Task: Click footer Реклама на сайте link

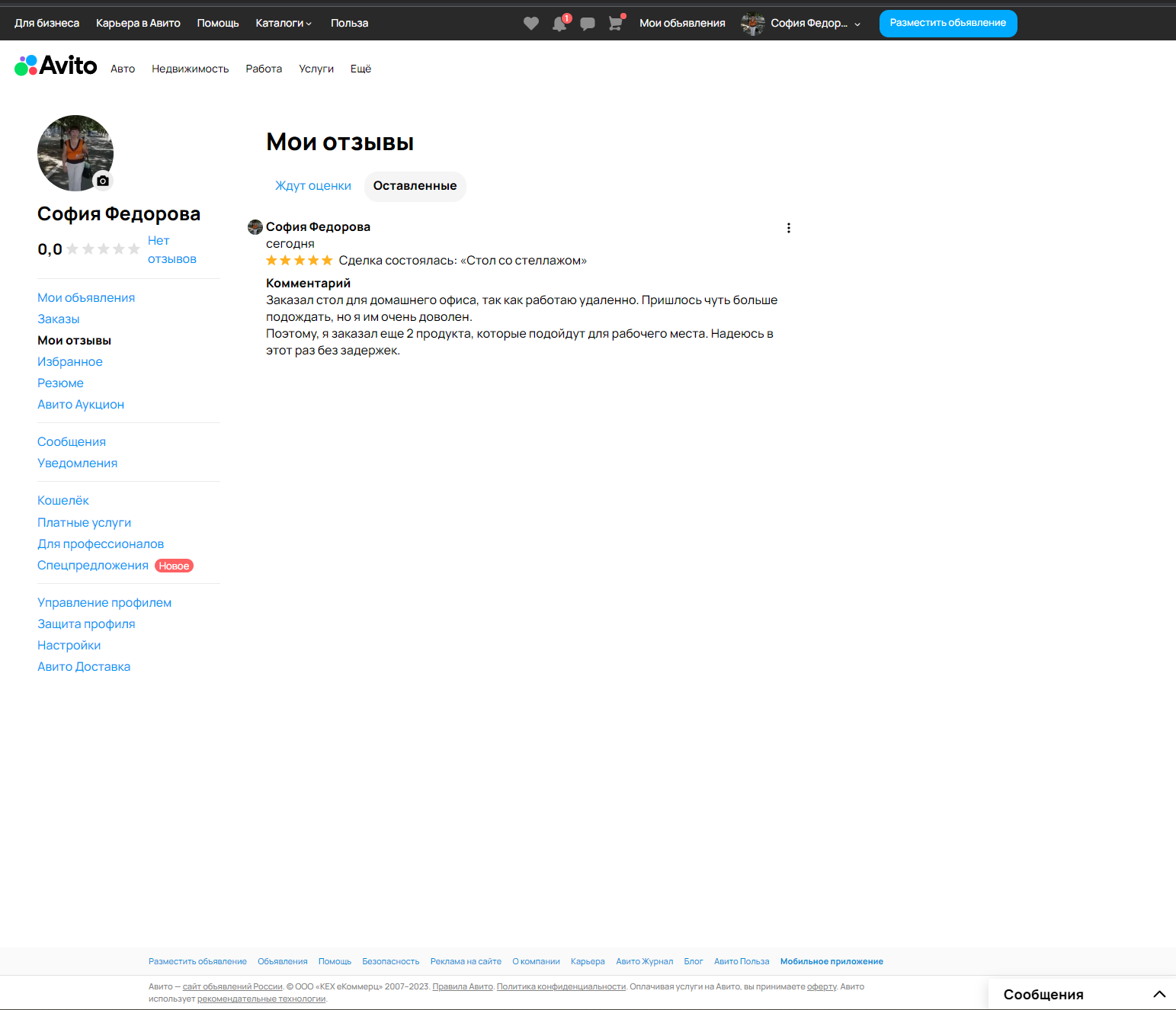Action: point(466,962)
